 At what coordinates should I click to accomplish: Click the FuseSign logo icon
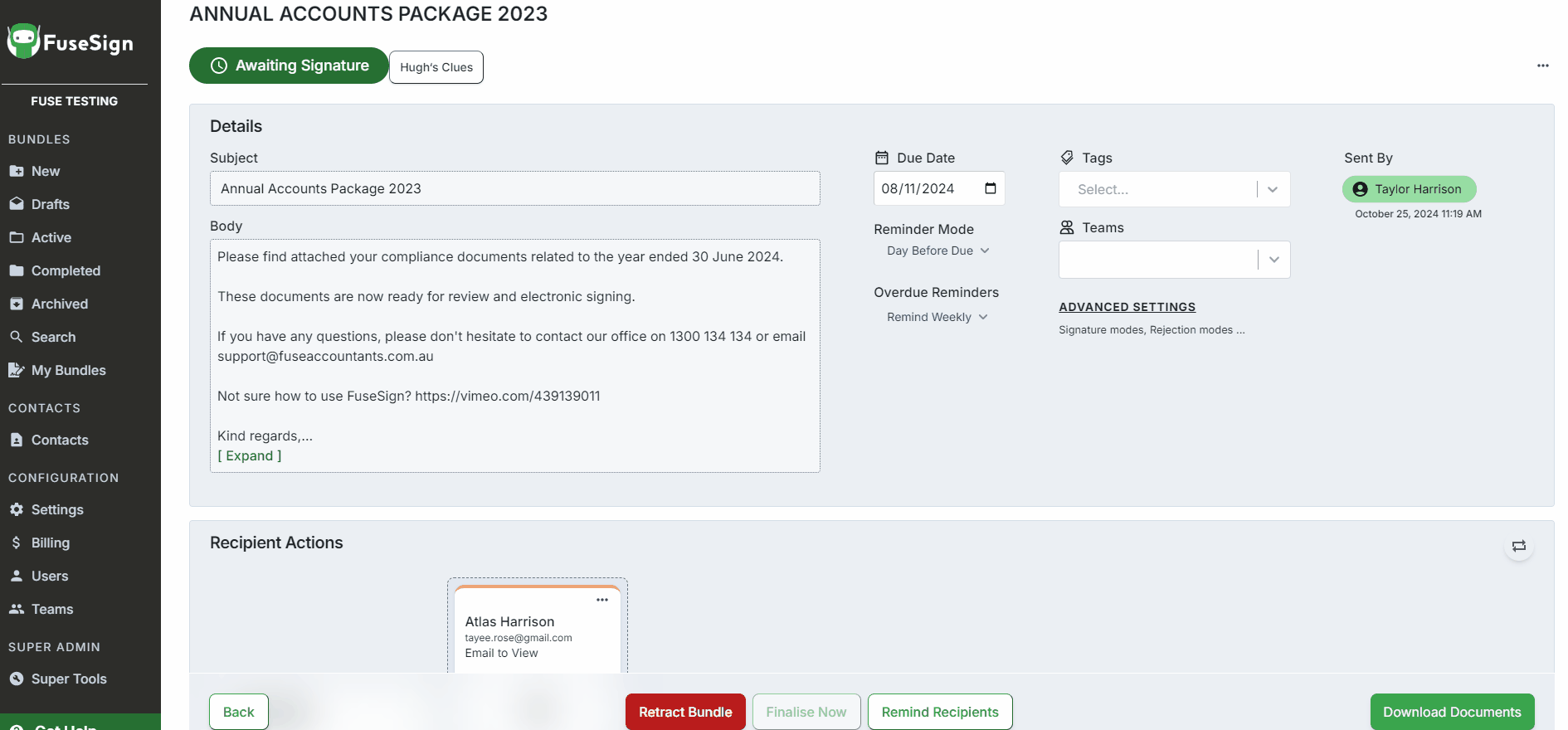23,41
